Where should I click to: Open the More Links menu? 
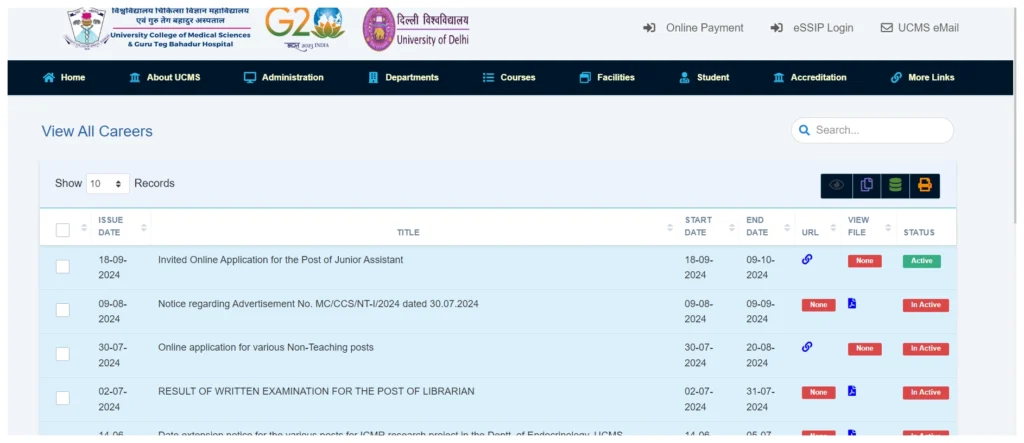[922, 77]
